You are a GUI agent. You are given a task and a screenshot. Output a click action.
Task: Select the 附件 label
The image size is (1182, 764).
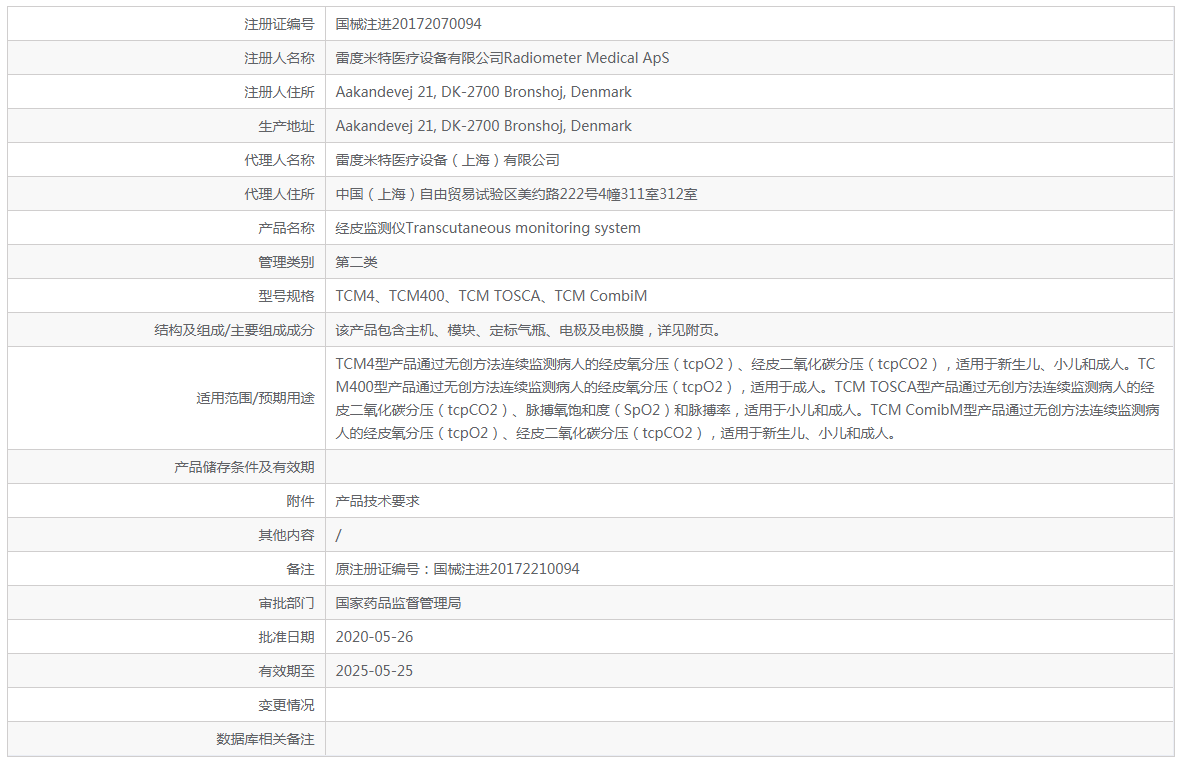click(300, 501)
